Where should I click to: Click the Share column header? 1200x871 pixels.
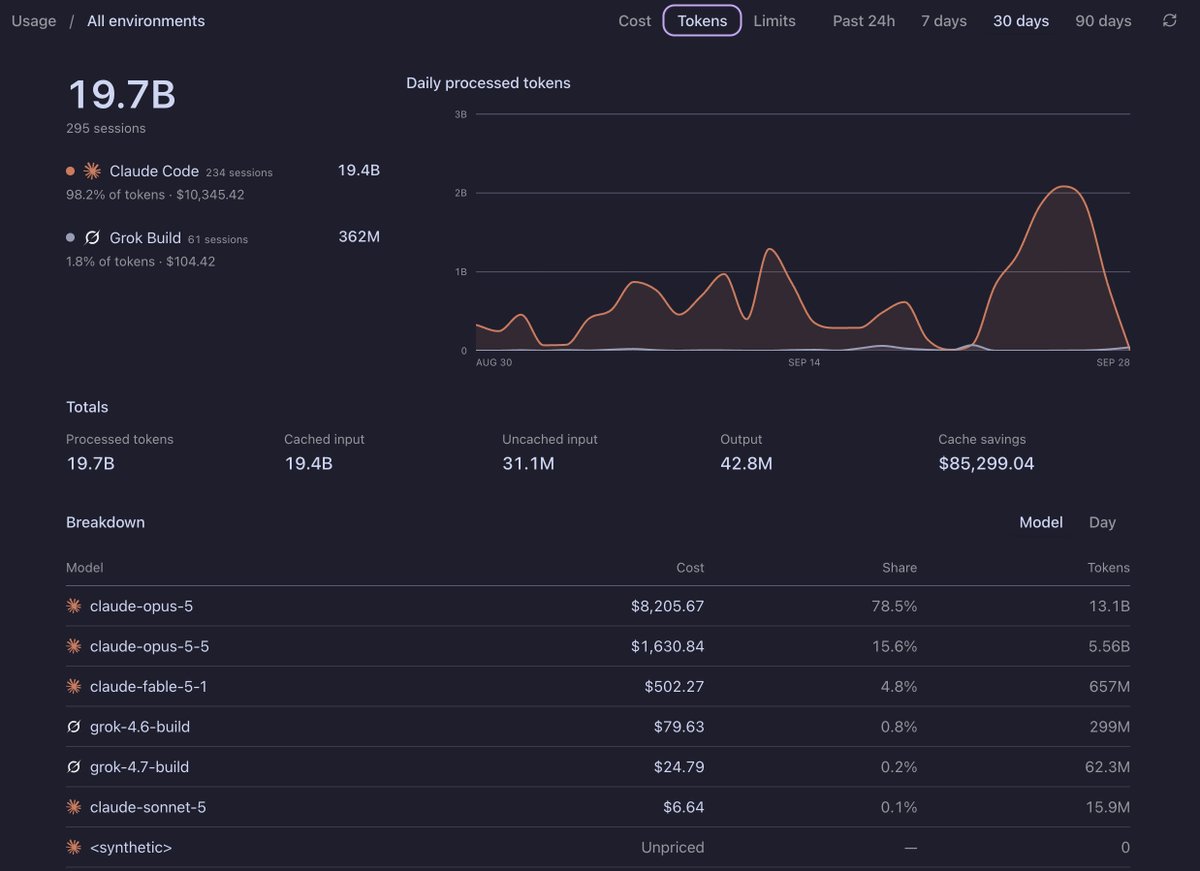coord(899,567)
